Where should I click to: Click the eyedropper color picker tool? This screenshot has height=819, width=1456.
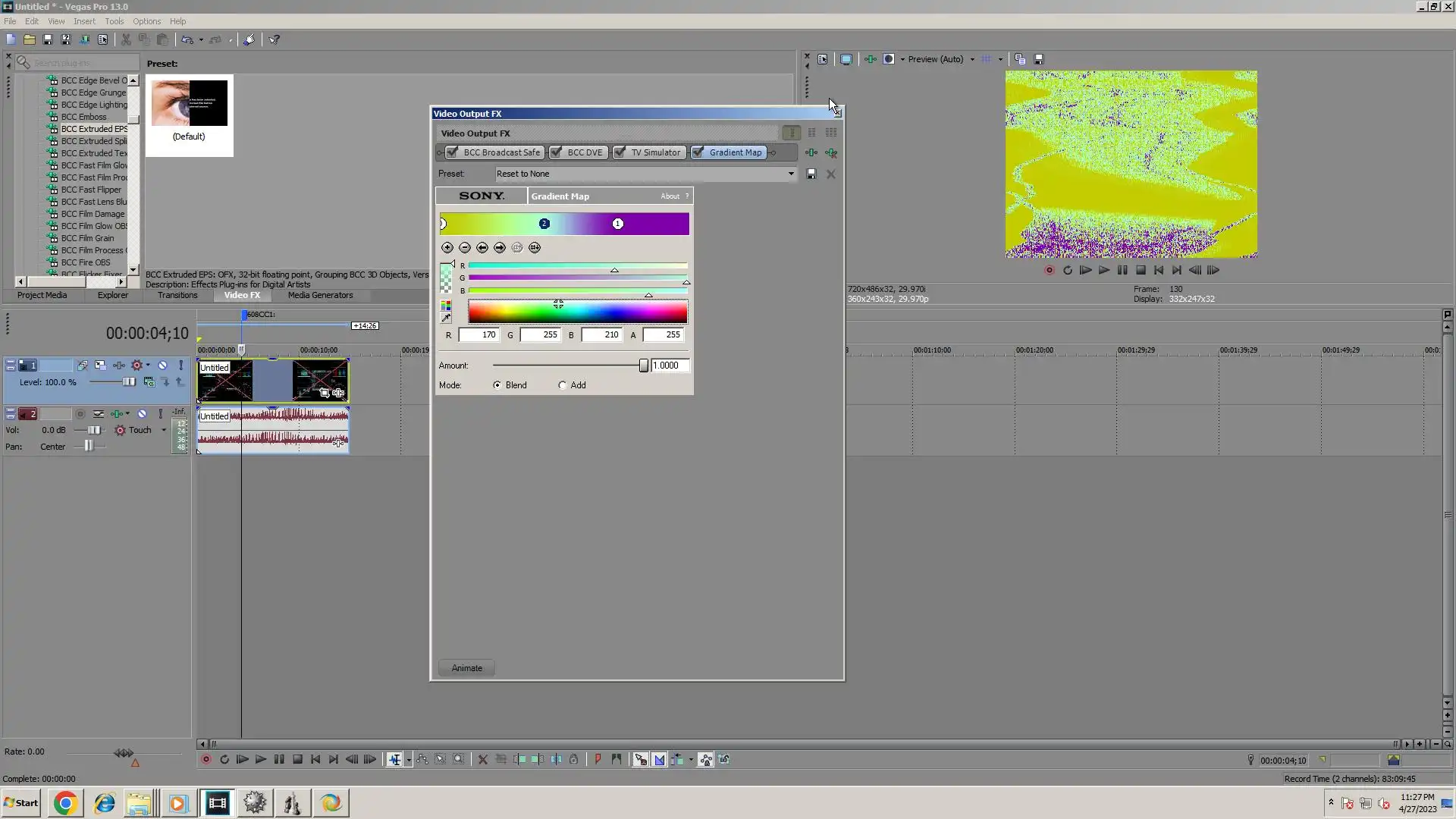446,318
